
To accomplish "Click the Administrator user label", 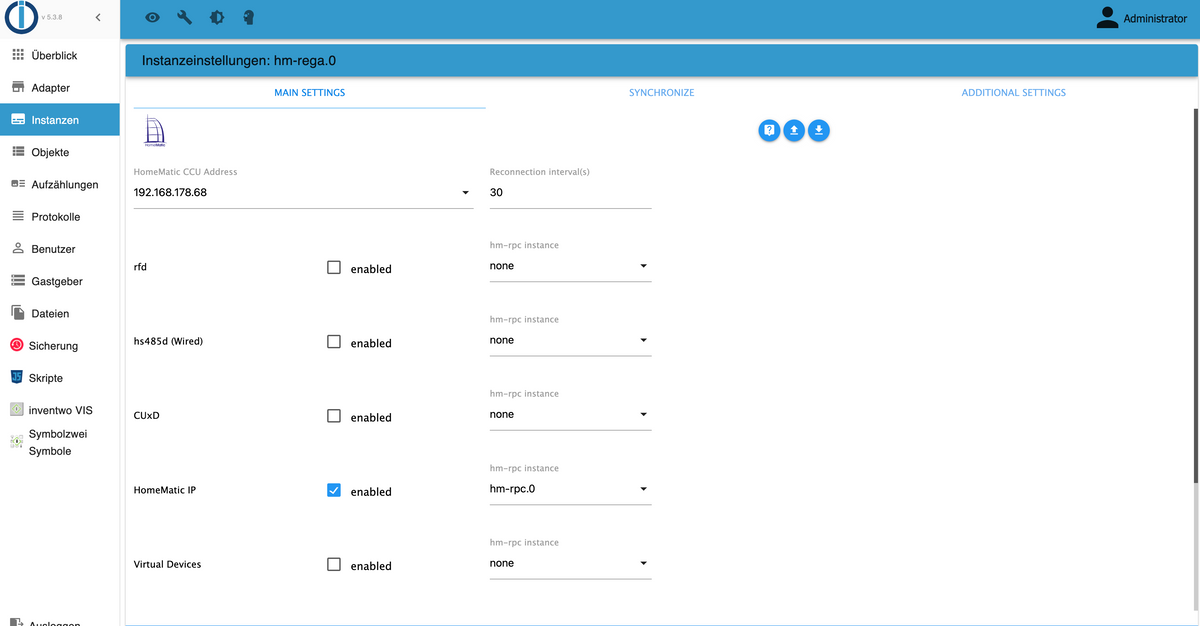I will (x=1155, y=18).
